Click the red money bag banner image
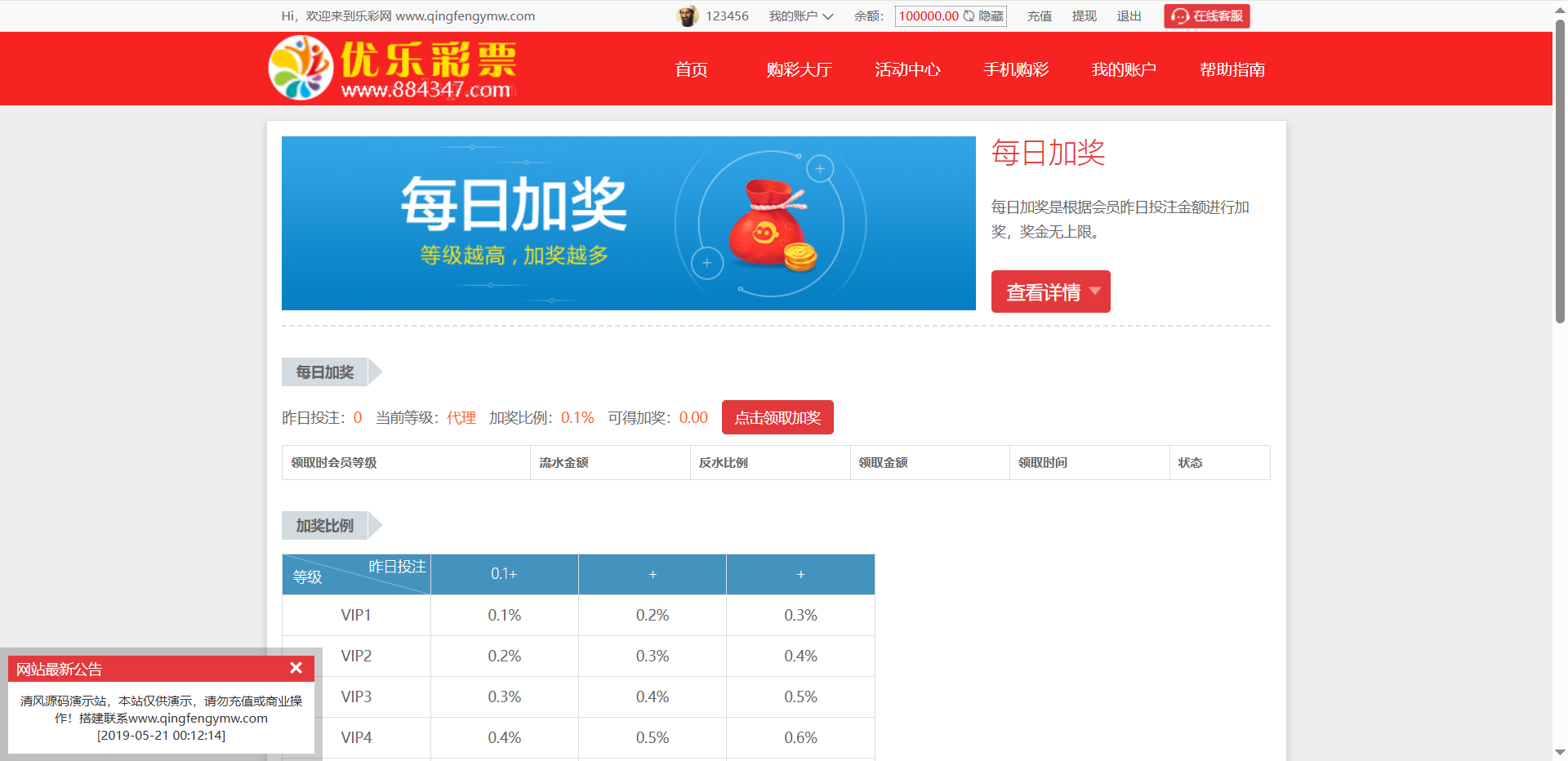 click(x=771, y=225)
